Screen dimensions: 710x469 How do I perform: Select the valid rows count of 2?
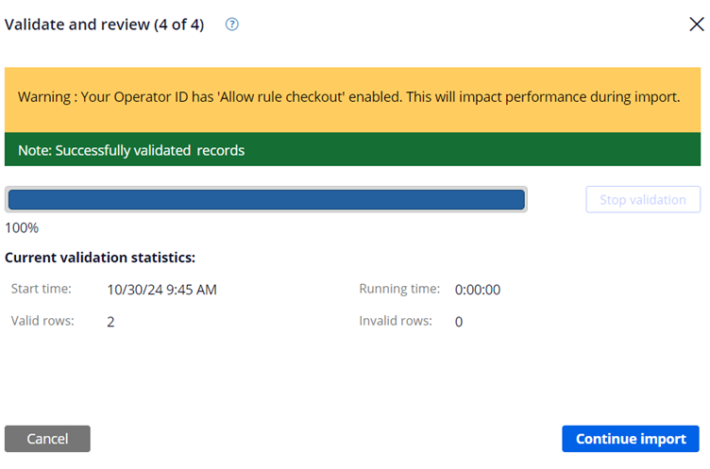(111, 322)
